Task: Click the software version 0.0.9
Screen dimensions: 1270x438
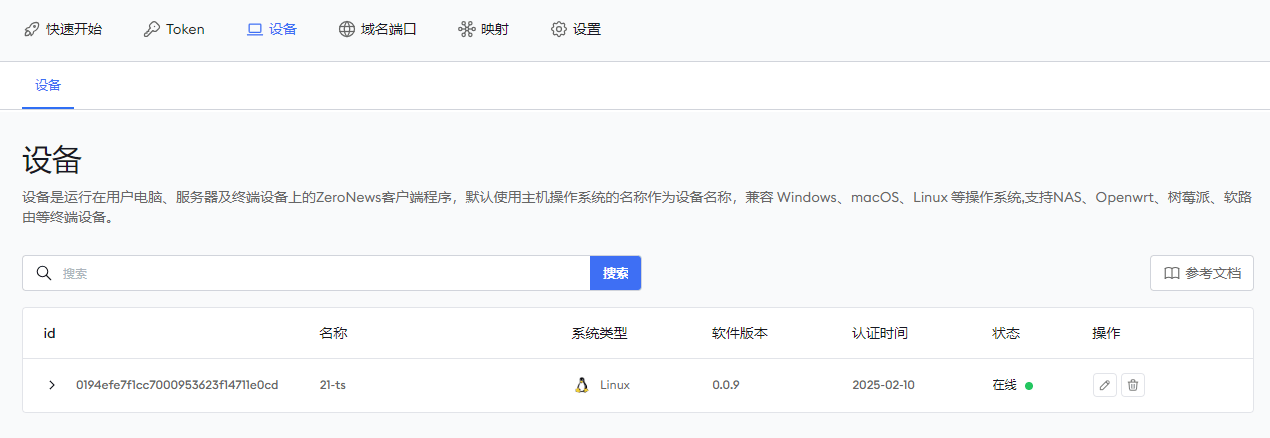Action: pyautogui.click(x=726, y=385)
